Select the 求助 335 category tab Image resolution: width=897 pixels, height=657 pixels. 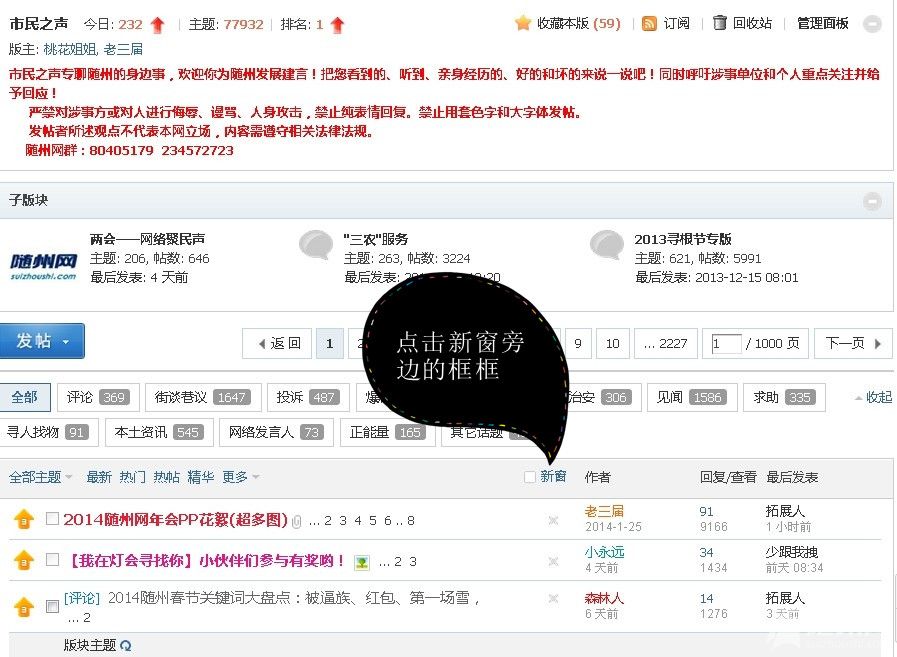[784, 397]
